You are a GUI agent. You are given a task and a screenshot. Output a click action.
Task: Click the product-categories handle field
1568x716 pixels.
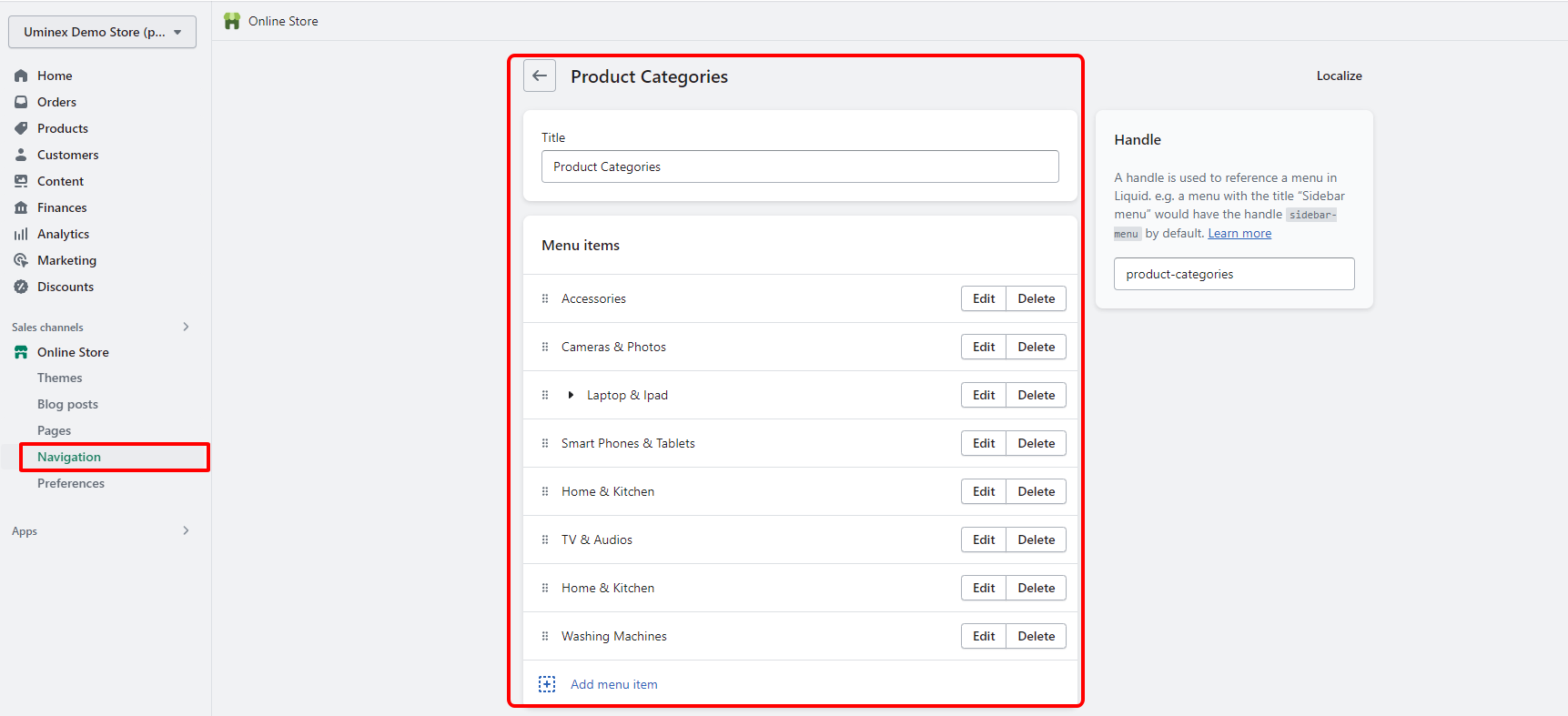[x=1233, y=274]
